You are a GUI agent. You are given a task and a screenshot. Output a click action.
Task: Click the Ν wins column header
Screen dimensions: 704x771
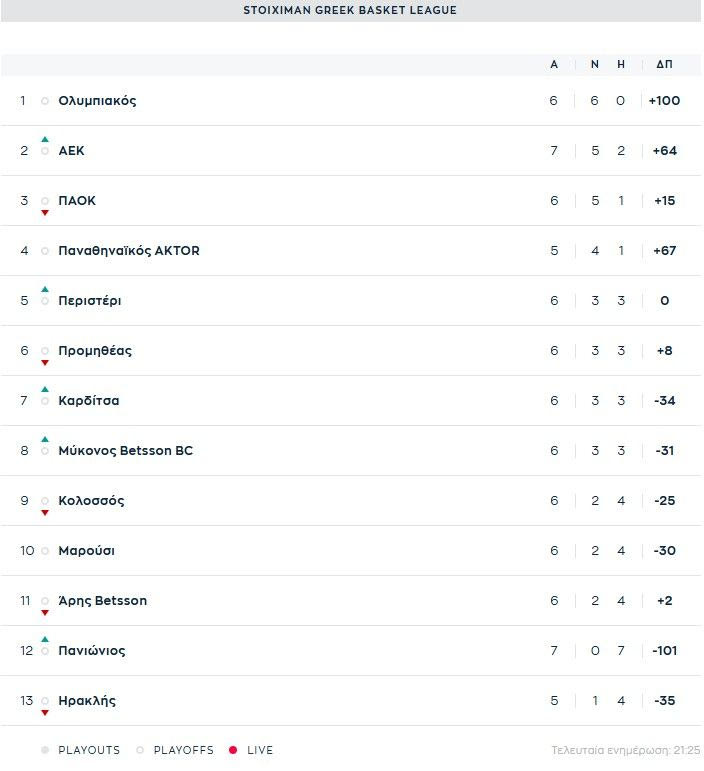[595, 64]
